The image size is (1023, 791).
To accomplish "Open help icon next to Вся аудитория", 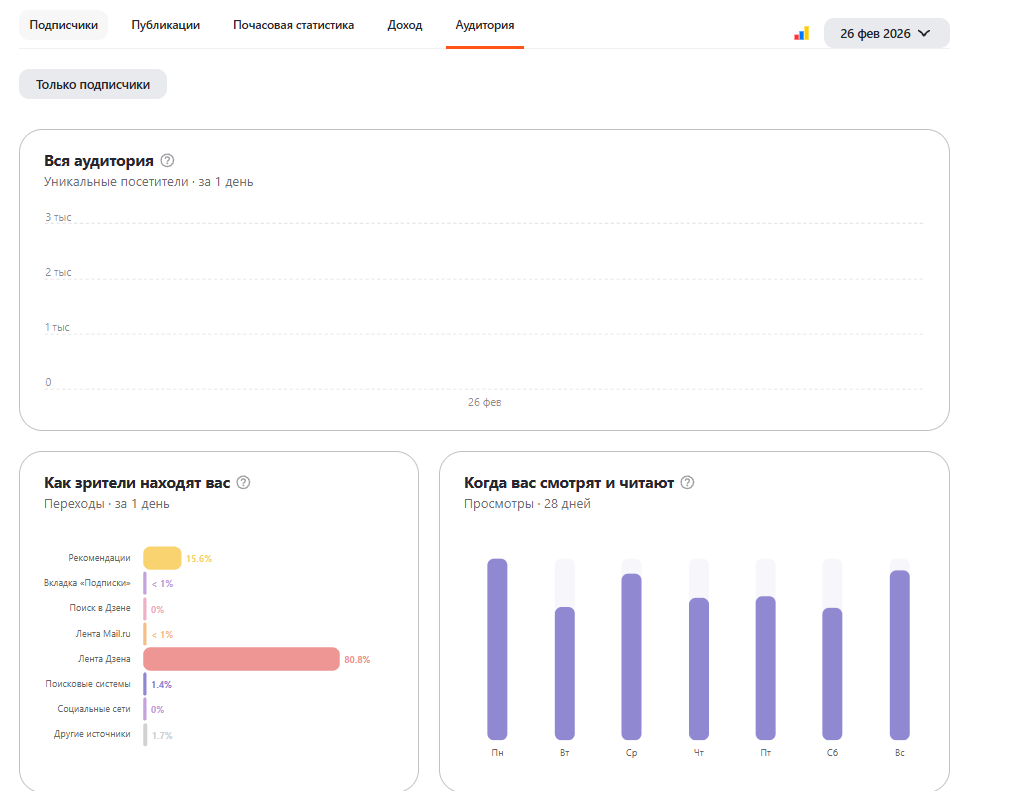I will (167, 160).
